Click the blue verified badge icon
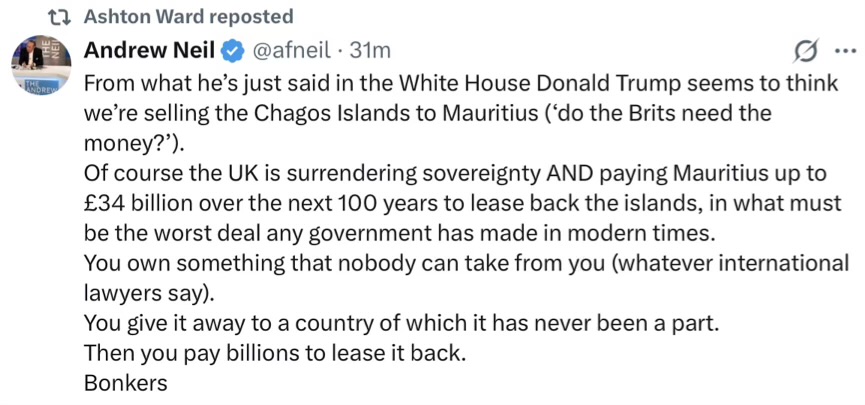865x405 pixels. [x=230, y=50]
